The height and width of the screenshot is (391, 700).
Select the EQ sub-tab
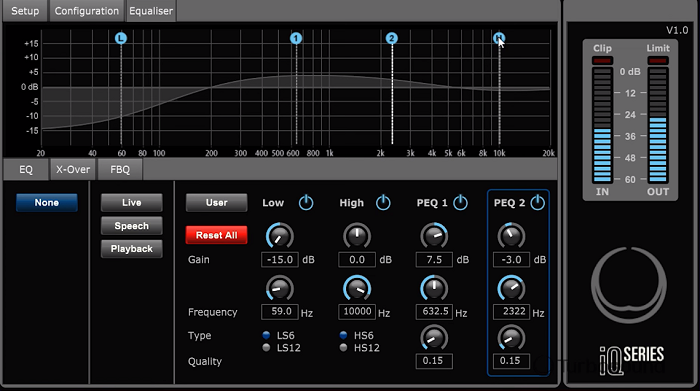point(26,170)
